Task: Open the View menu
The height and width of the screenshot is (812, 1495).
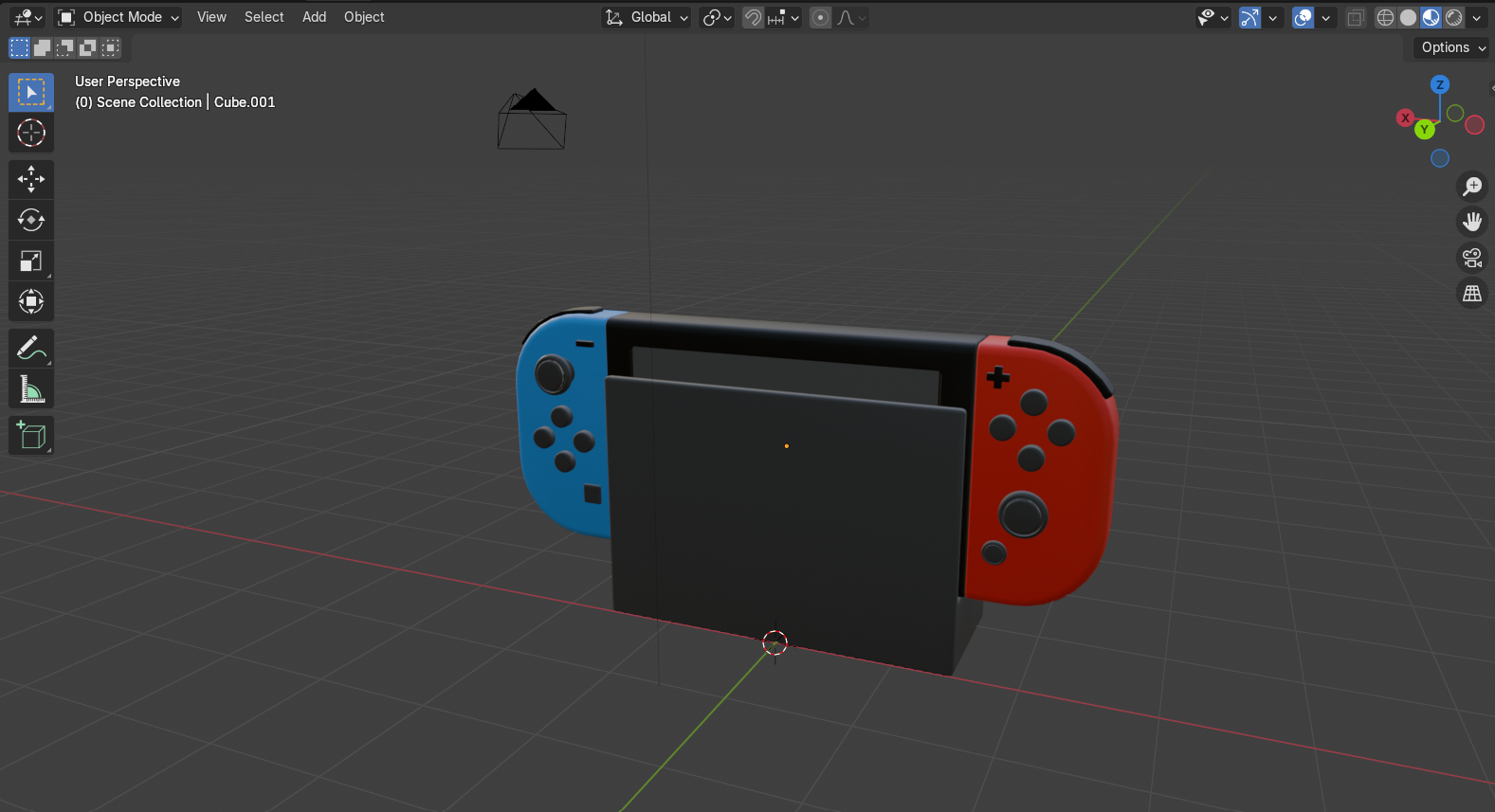Action: tap(211, 17)
